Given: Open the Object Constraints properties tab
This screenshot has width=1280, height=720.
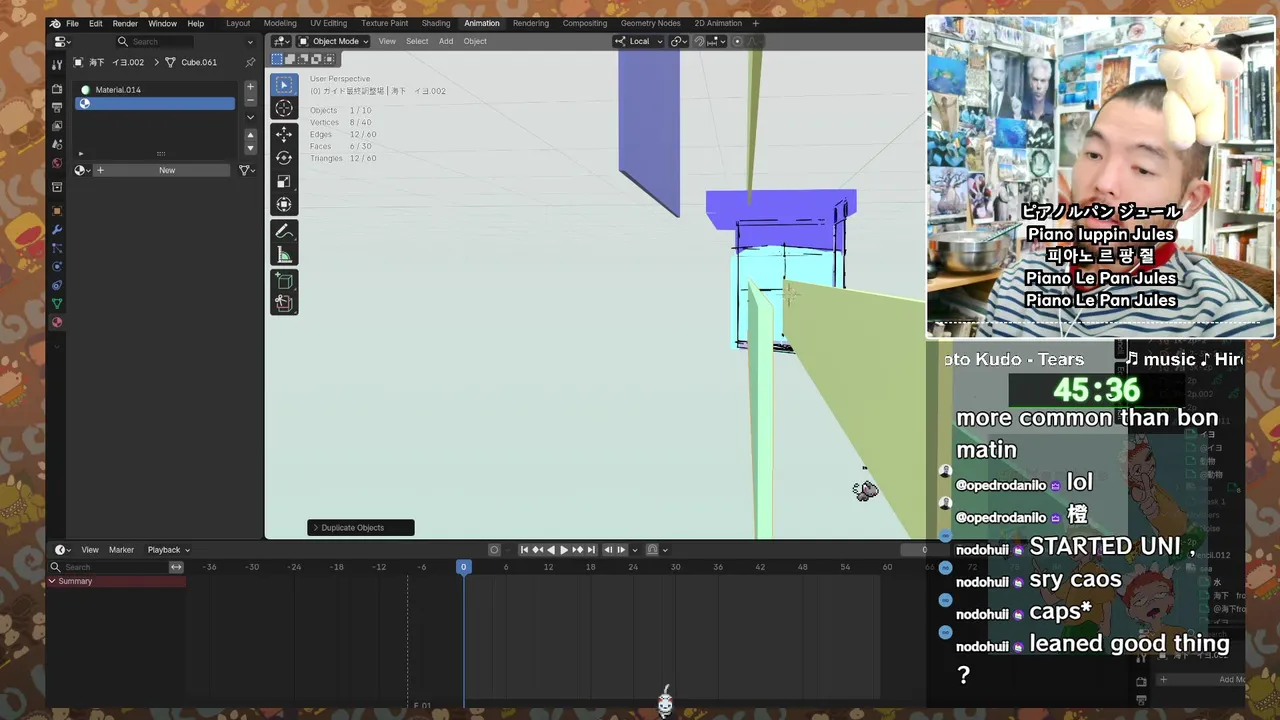Looking at the screenshot, I should [x=57, y=285].
